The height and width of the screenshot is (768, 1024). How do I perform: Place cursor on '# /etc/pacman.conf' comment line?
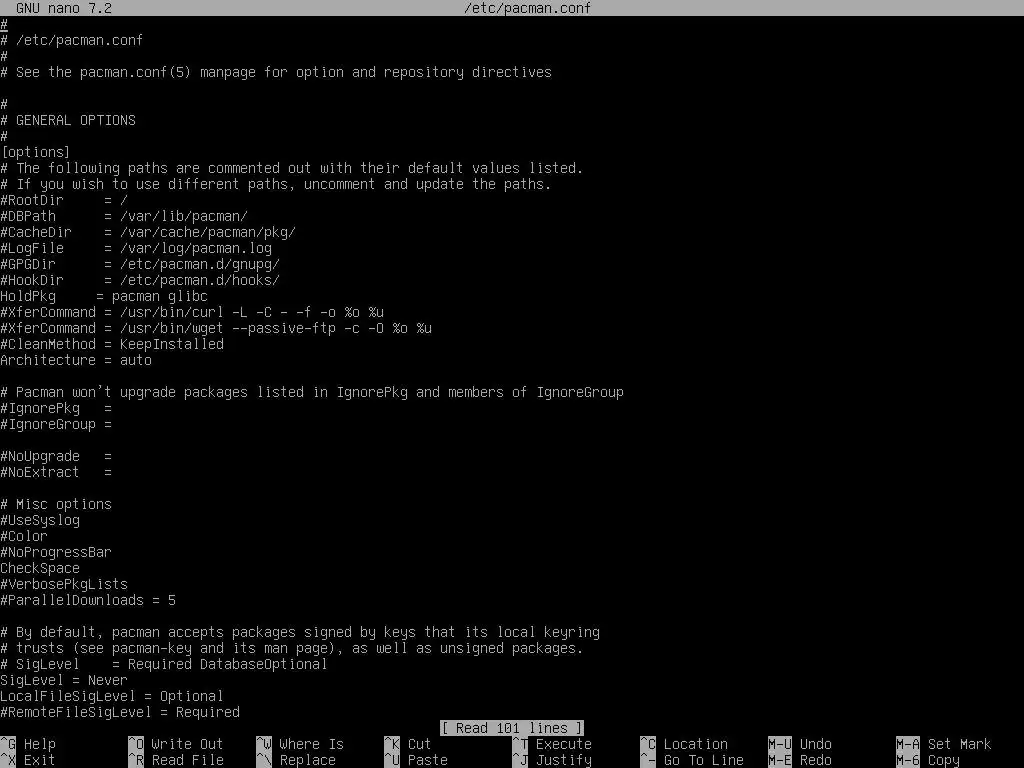(x=72, y=40)
